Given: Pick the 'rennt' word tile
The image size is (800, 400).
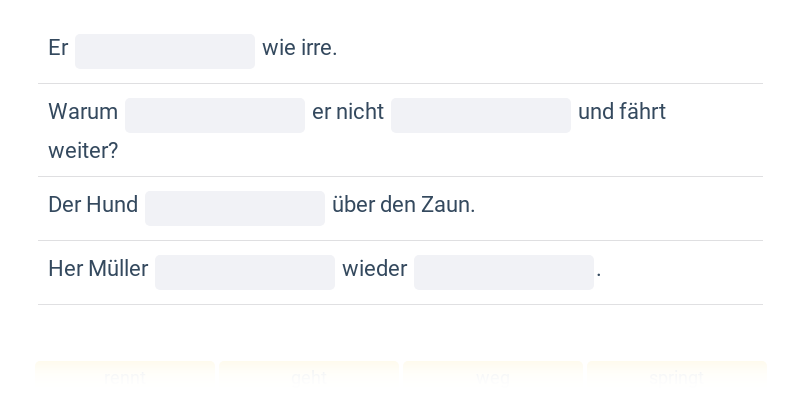Looking at the screenshot, I should (x=125, y=378).
